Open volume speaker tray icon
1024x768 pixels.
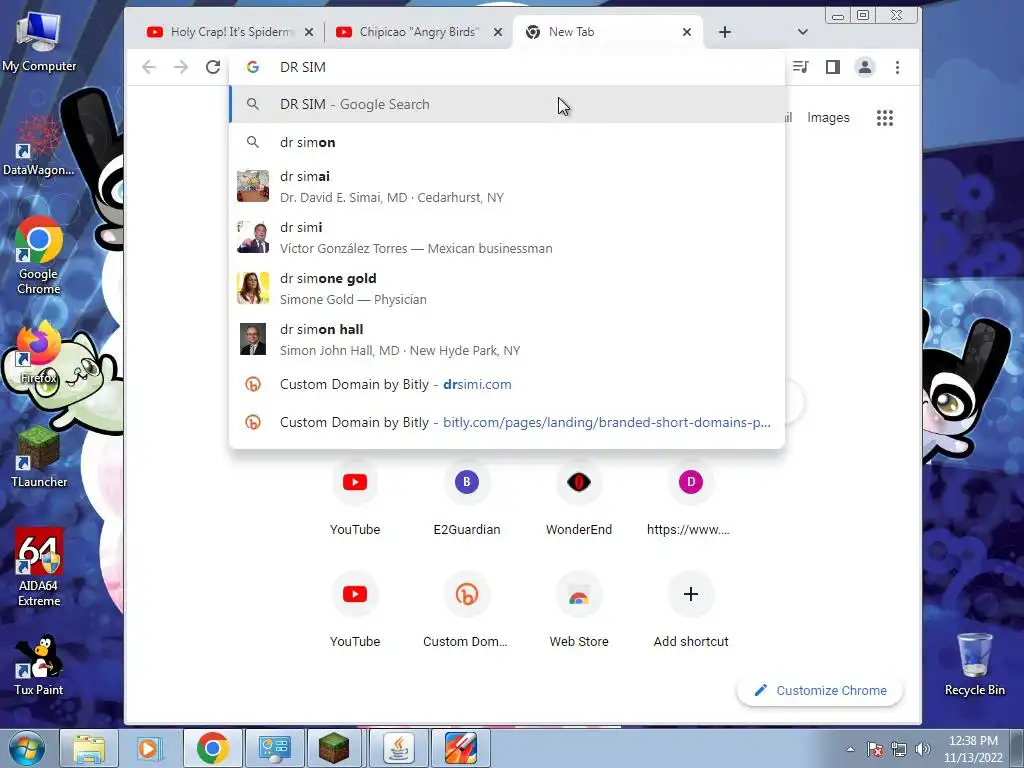point(923,749)
